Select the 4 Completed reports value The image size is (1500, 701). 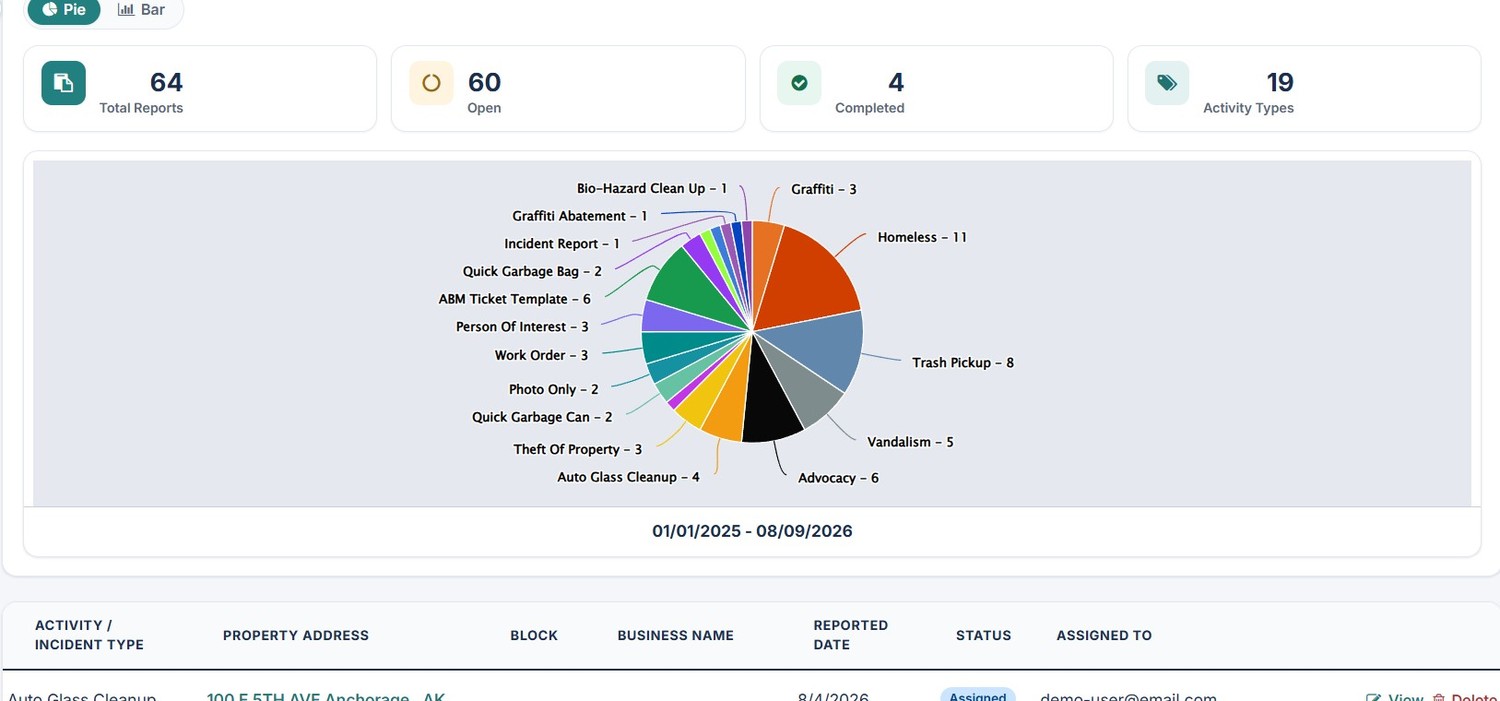pyautogui.click(x=896, y=82)
